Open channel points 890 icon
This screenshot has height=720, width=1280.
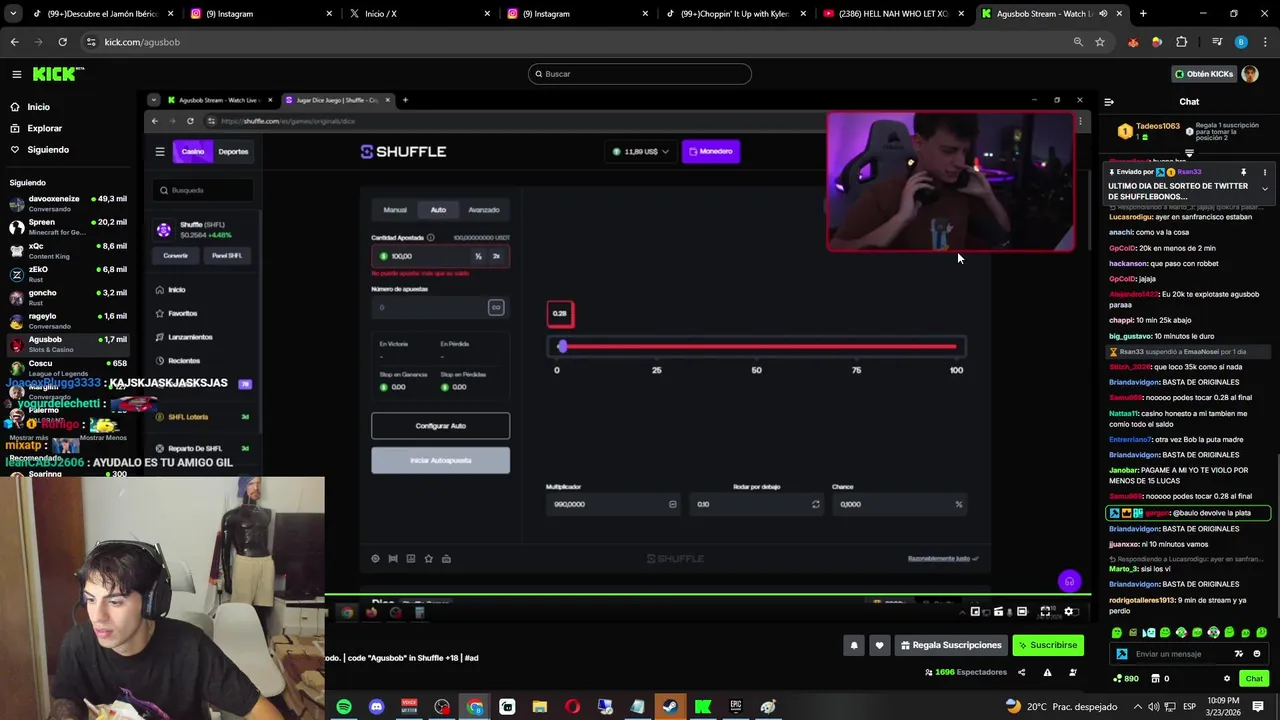tap(1126, 679)
